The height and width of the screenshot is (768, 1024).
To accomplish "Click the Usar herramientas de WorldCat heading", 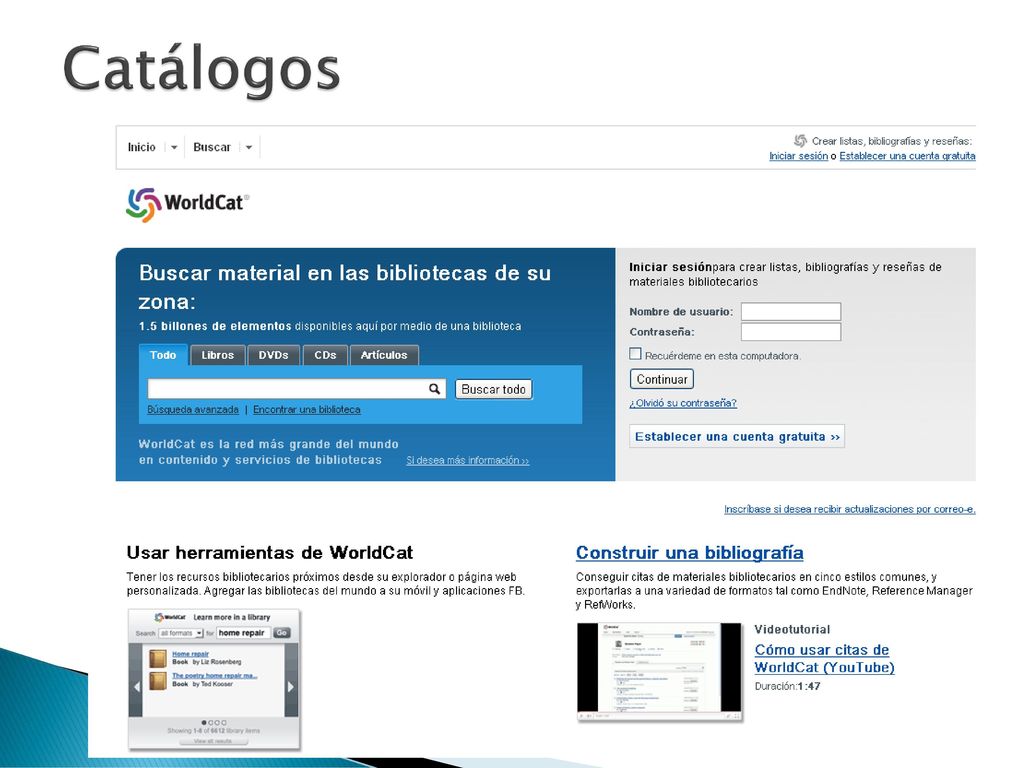I will tap(270, 553).
